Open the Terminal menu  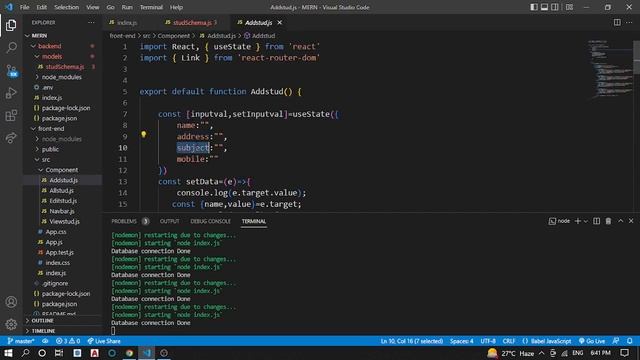click(151, 7)
